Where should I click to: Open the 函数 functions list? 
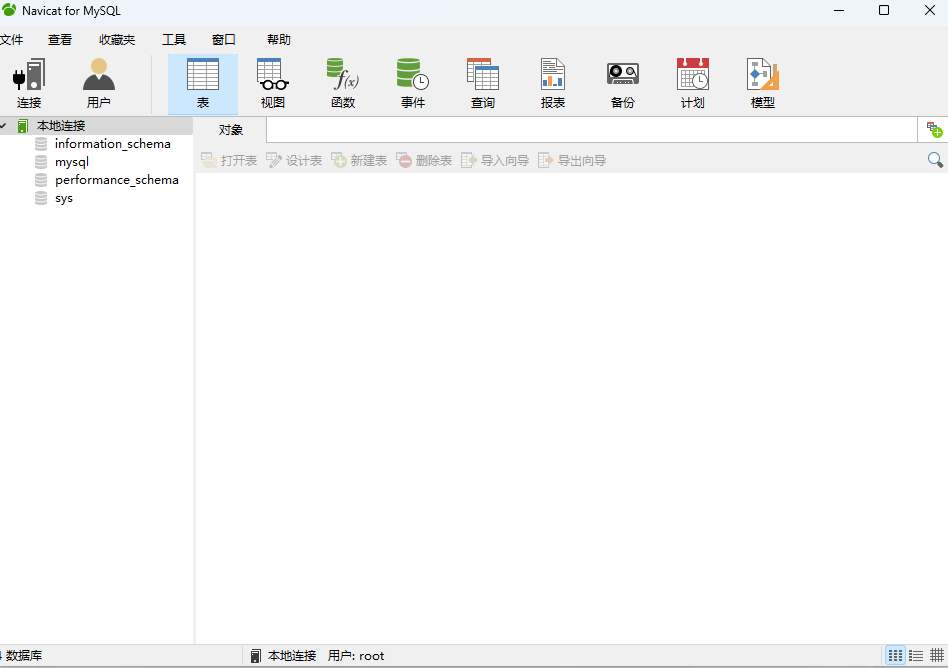click(343, 83)
